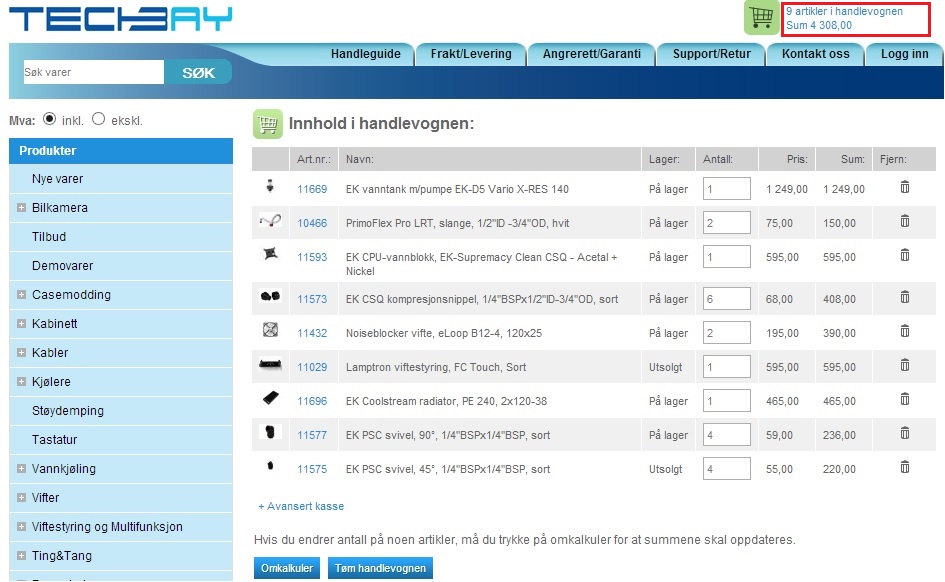Delete EK CSQ kompresjonsnippel row via trash

point(905,297)
